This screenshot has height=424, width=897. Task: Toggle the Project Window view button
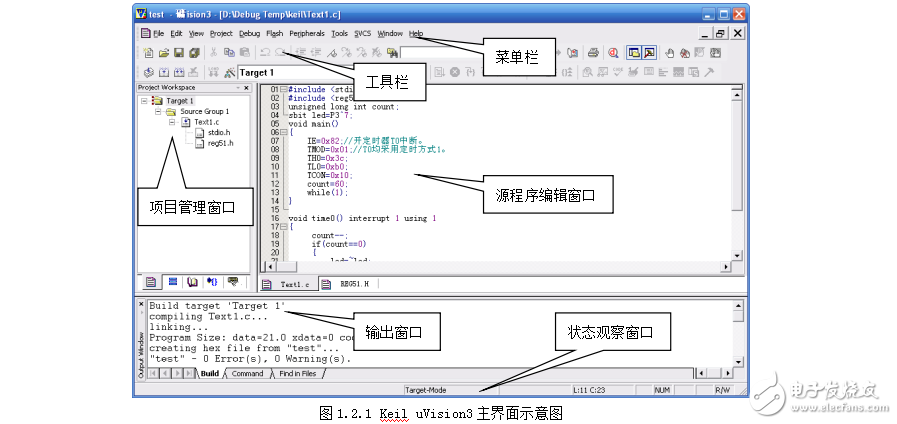coord(634,52)
